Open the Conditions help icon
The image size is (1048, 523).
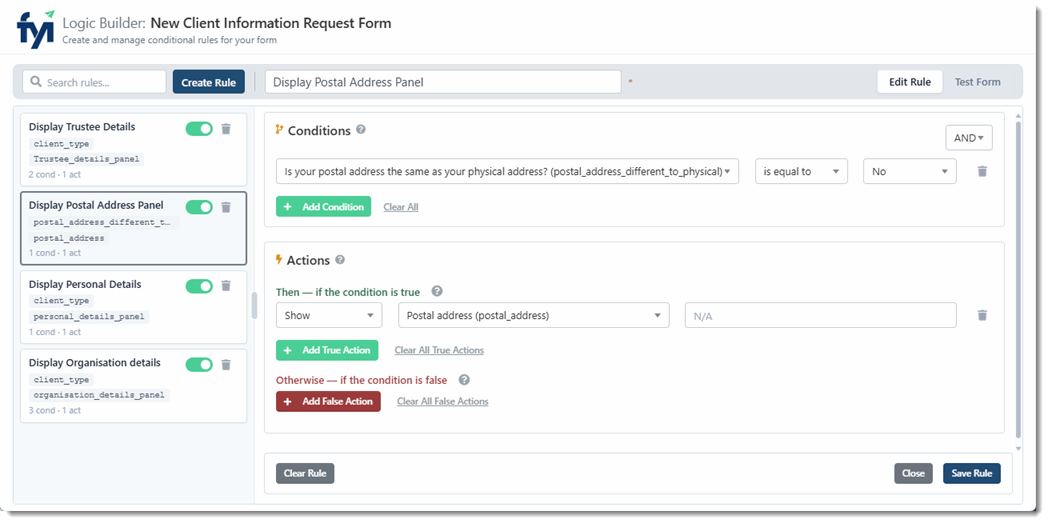click(361, 130)
